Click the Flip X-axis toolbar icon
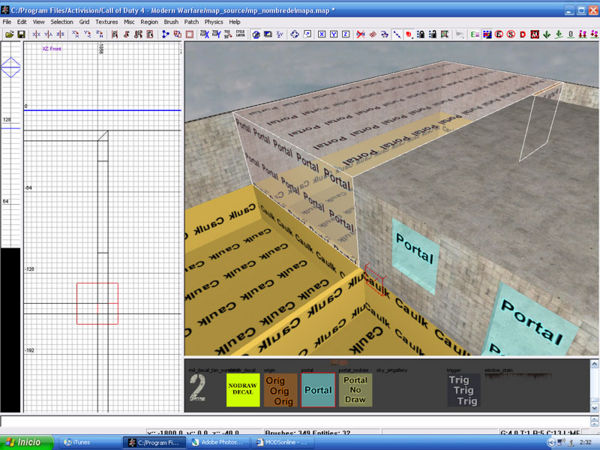This screenshot has height=450, width=600. click(36, 34)
